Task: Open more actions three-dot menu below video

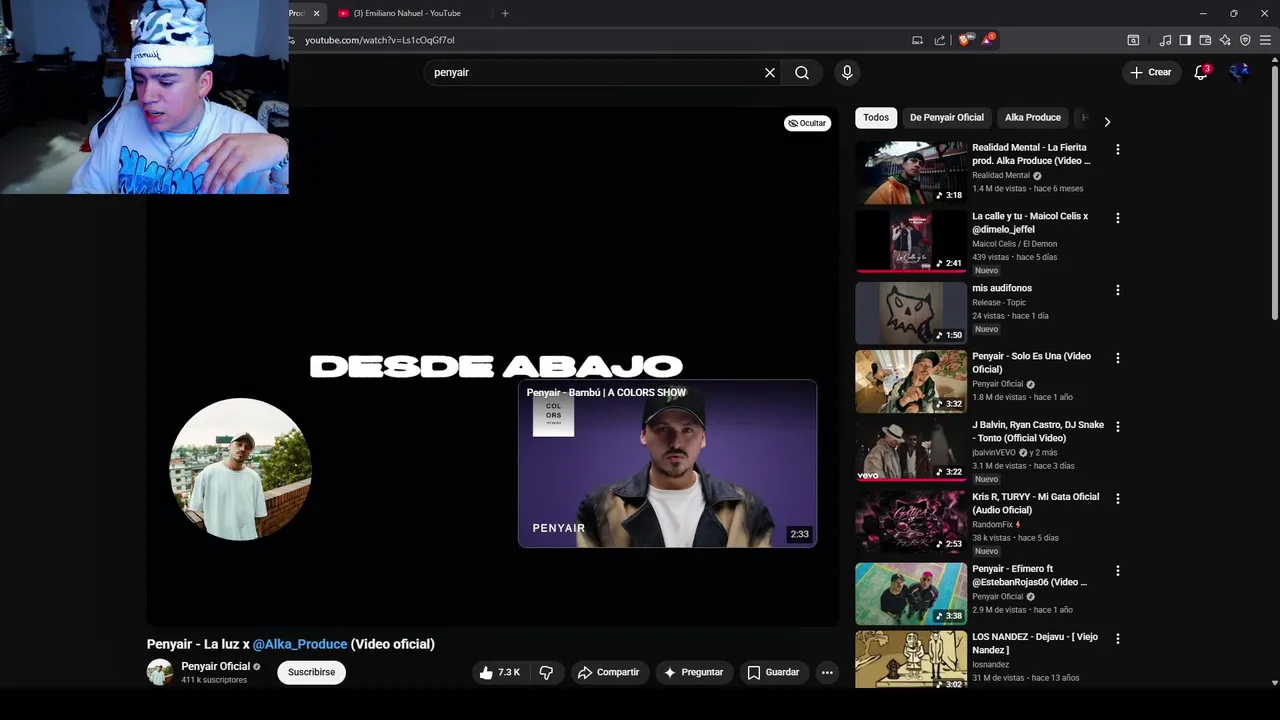Action: tap(827, 672)
